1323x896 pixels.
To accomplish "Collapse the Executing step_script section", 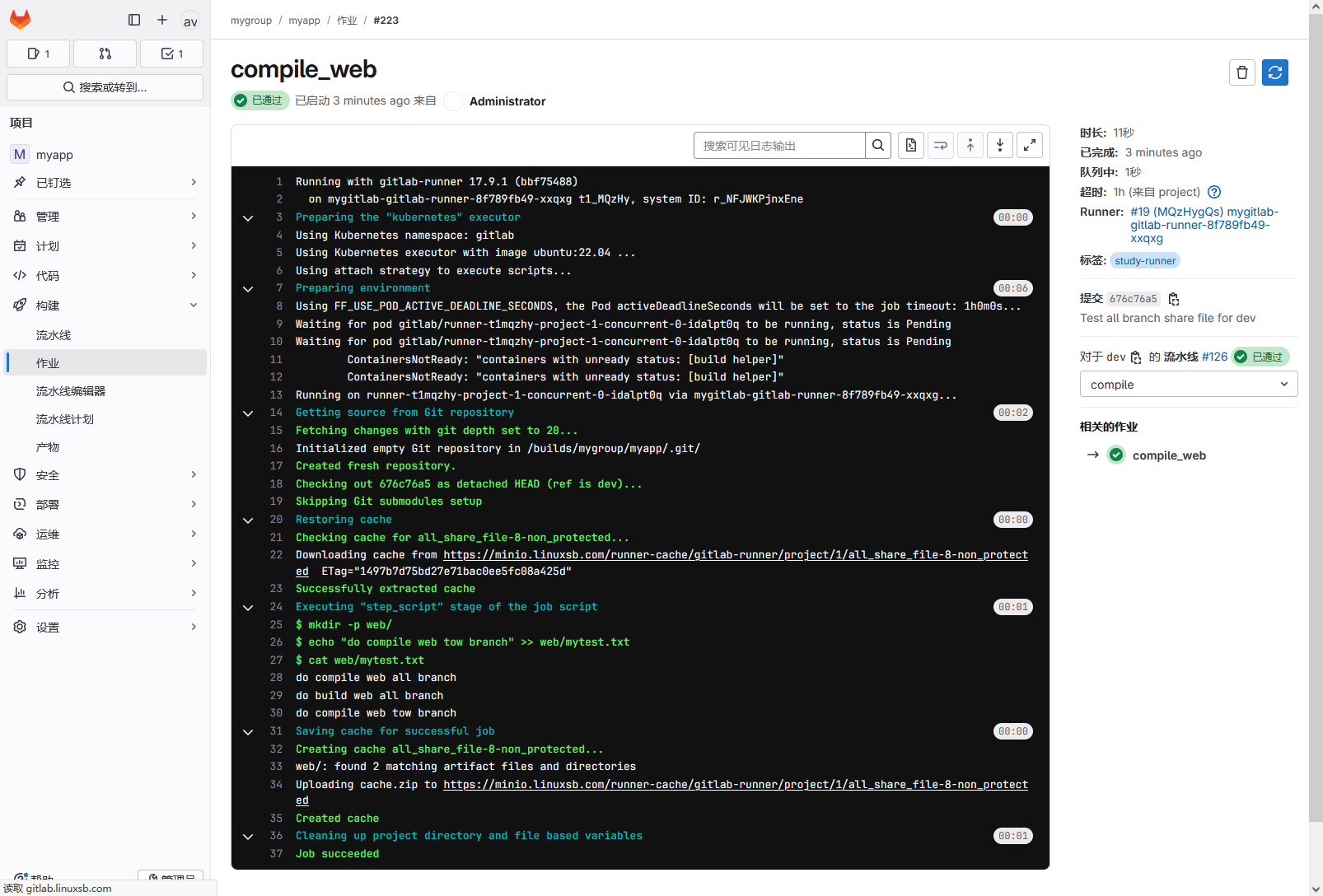I will pos(248,607).
